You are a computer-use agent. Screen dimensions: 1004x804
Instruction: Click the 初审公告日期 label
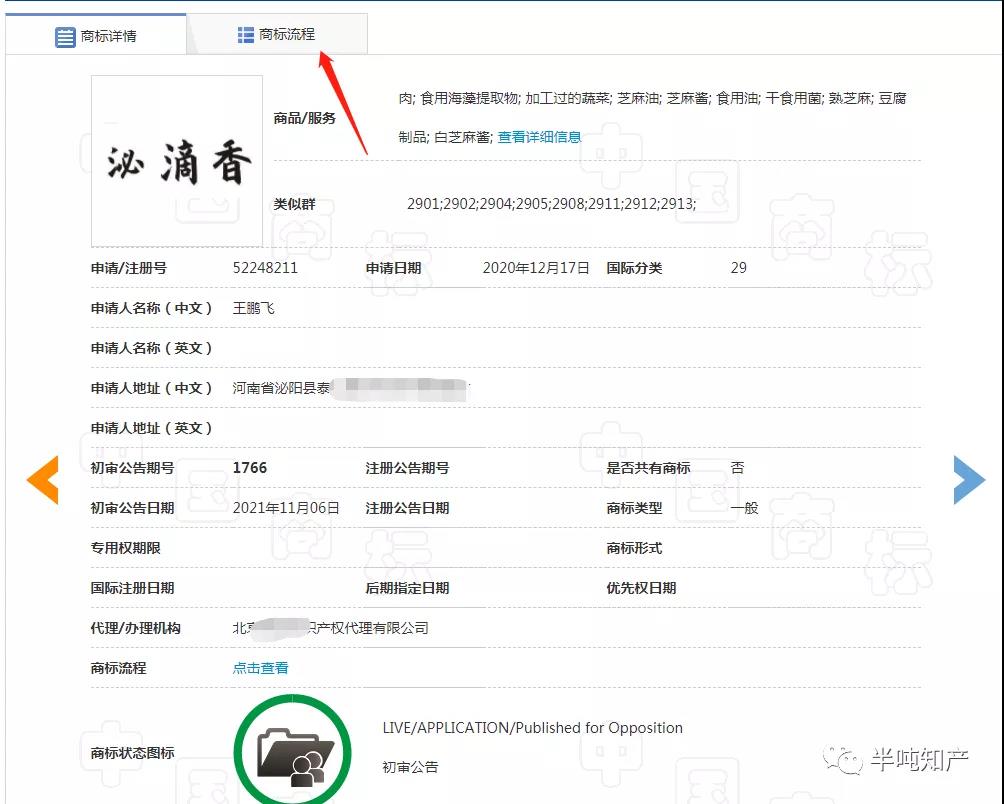click(133, 508)
